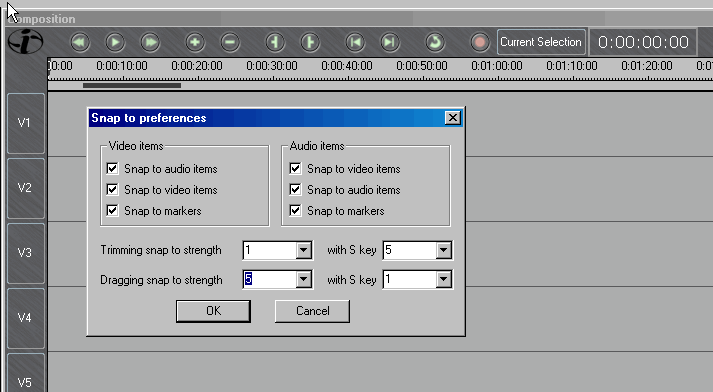Click the 0:01:00:00 ruler mark

pos(497,66)
